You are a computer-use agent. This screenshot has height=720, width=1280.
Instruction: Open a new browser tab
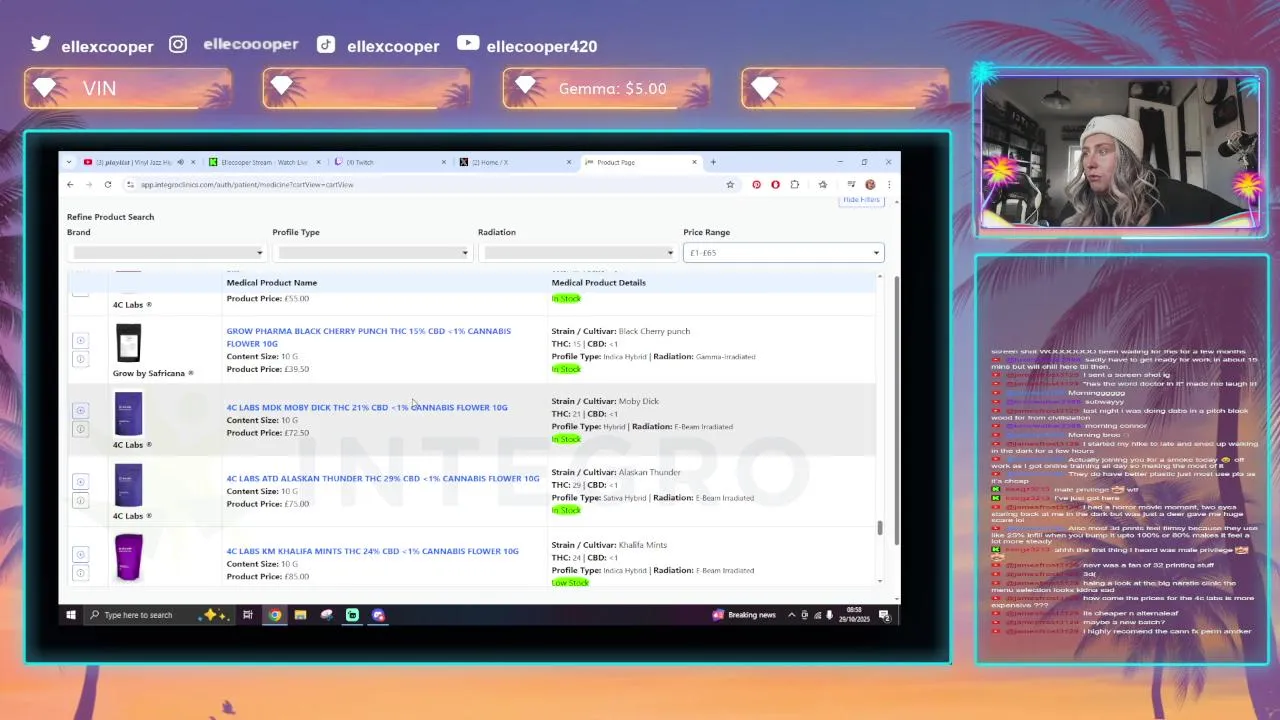pyautogui.click(x=713, y=162)
